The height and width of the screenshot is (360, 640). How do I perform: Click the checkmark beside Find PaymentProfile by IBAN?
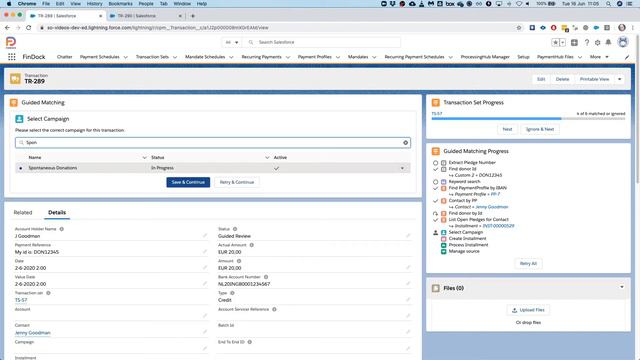click(x=435, y=188)
